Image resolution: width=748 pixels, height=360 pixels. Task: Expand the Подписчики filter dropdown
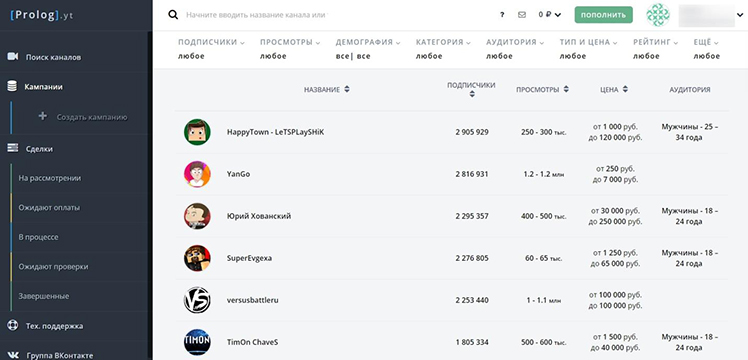pos(211,42)
